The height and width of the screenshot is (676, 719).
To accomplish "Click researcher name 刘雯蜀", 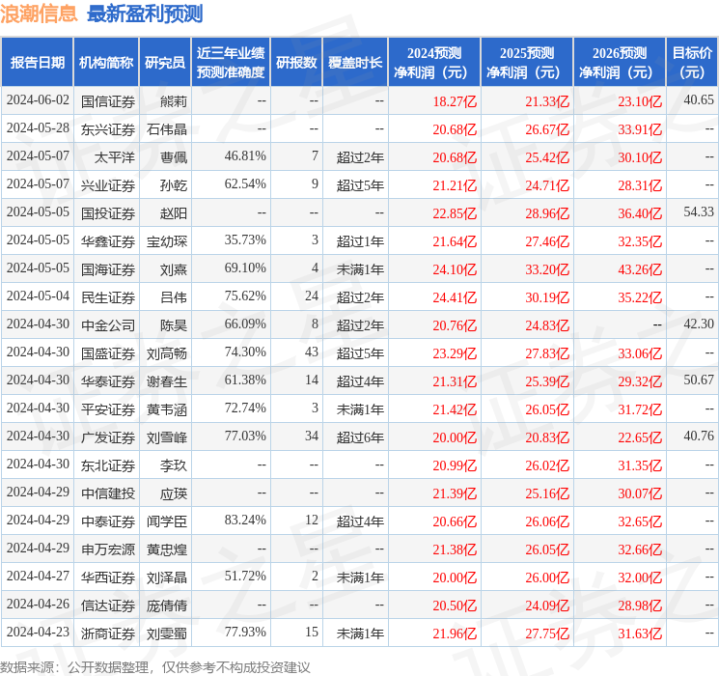I will (x=167, y=633).
